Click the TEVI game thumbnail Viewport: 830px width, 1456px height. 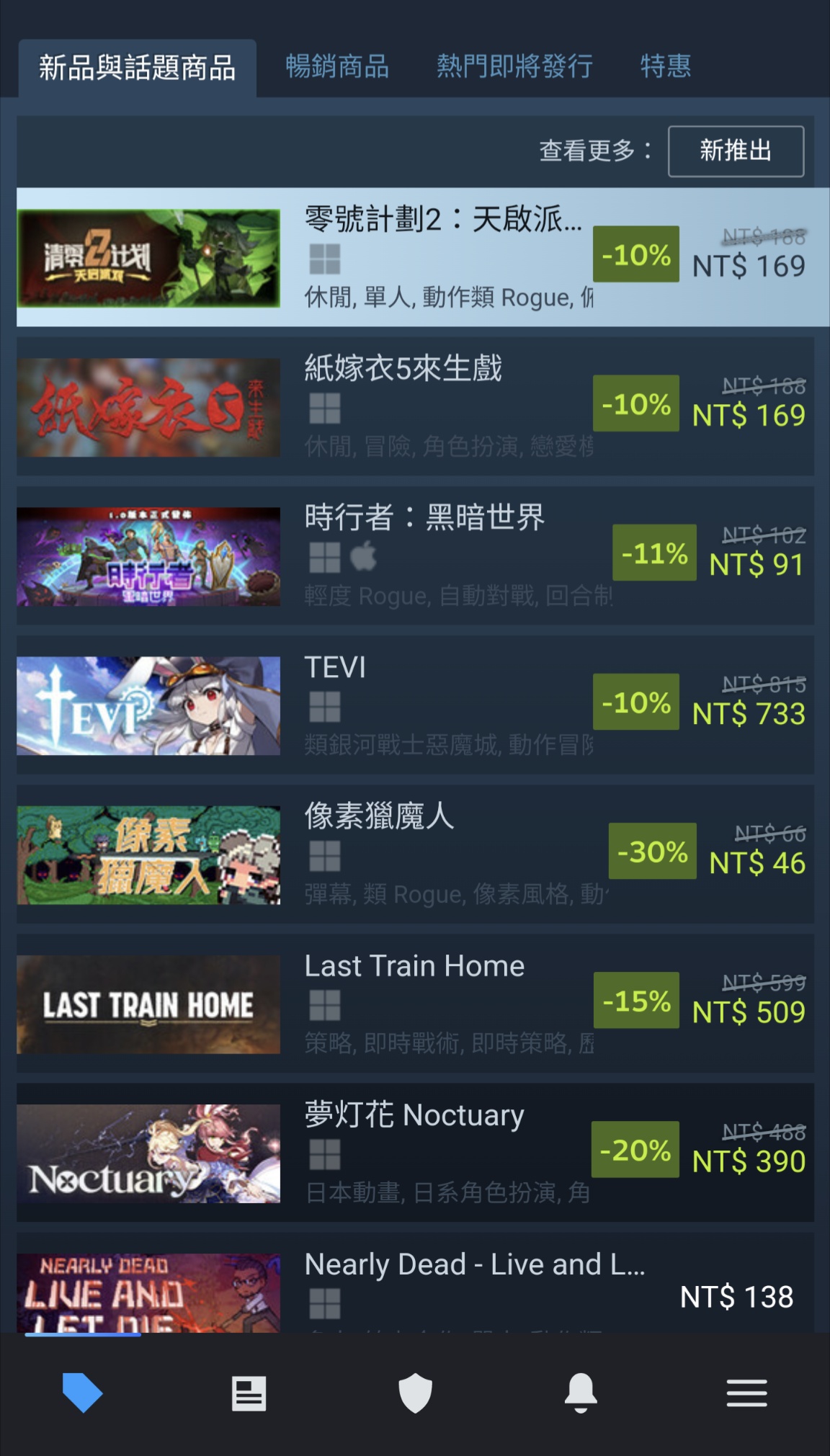tap(148, 706)
